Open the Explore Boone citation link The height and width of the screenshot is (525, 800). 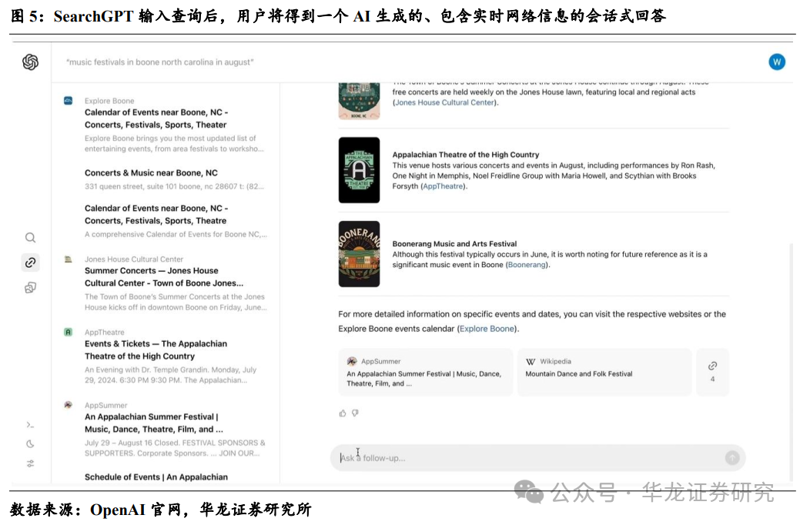(487, 329)
